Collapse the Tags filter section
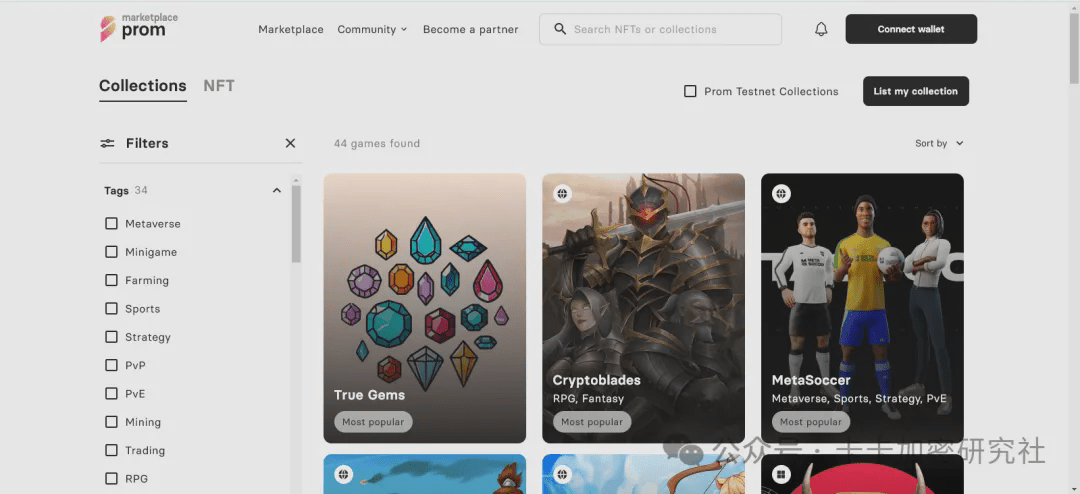The width and height of the screenshot is (1080, 494). pos(277,190)
